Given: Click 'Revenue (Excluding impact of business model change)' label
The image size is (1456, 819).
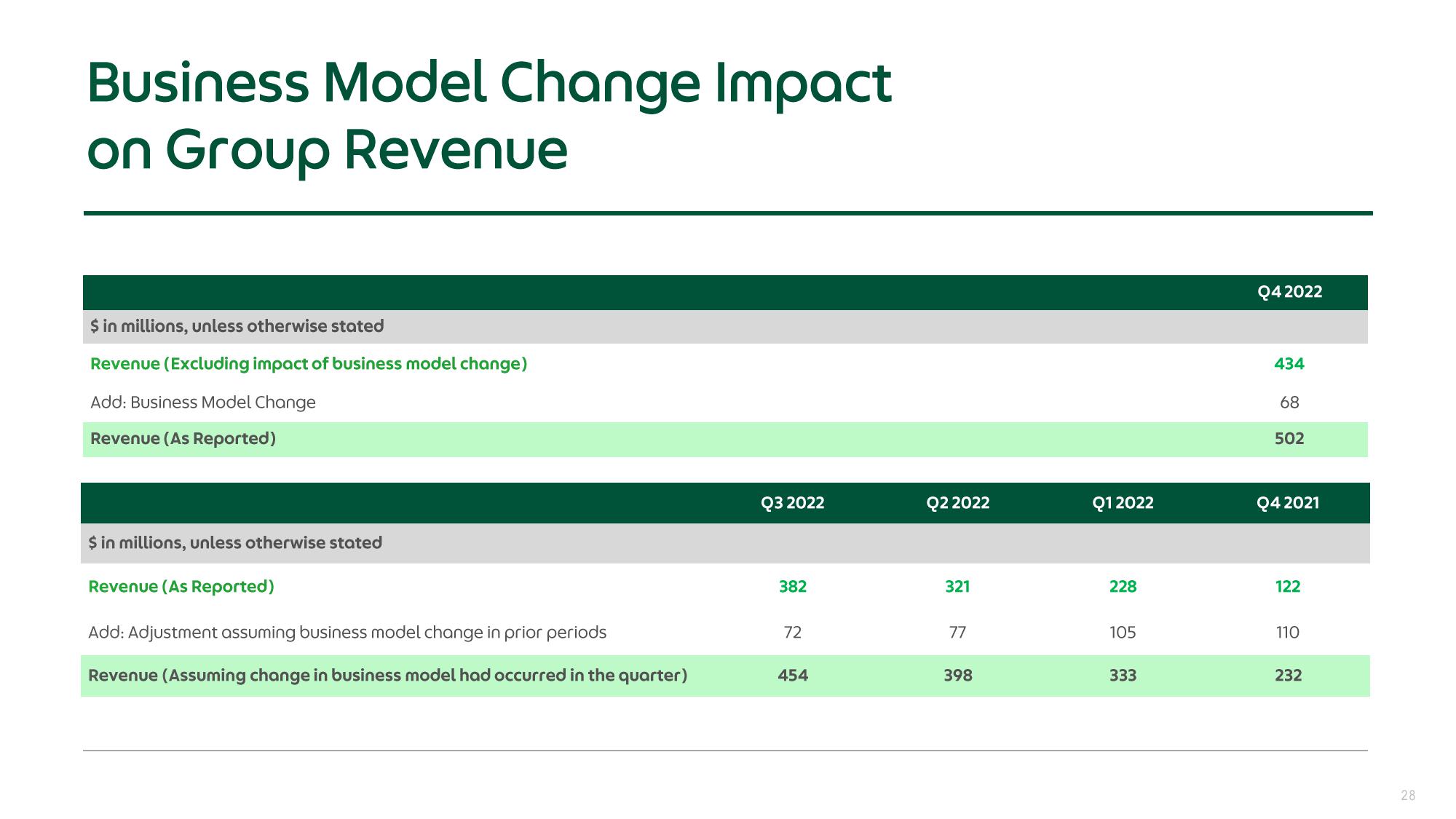Looking at the screenshot, I should tap(309, 364).
